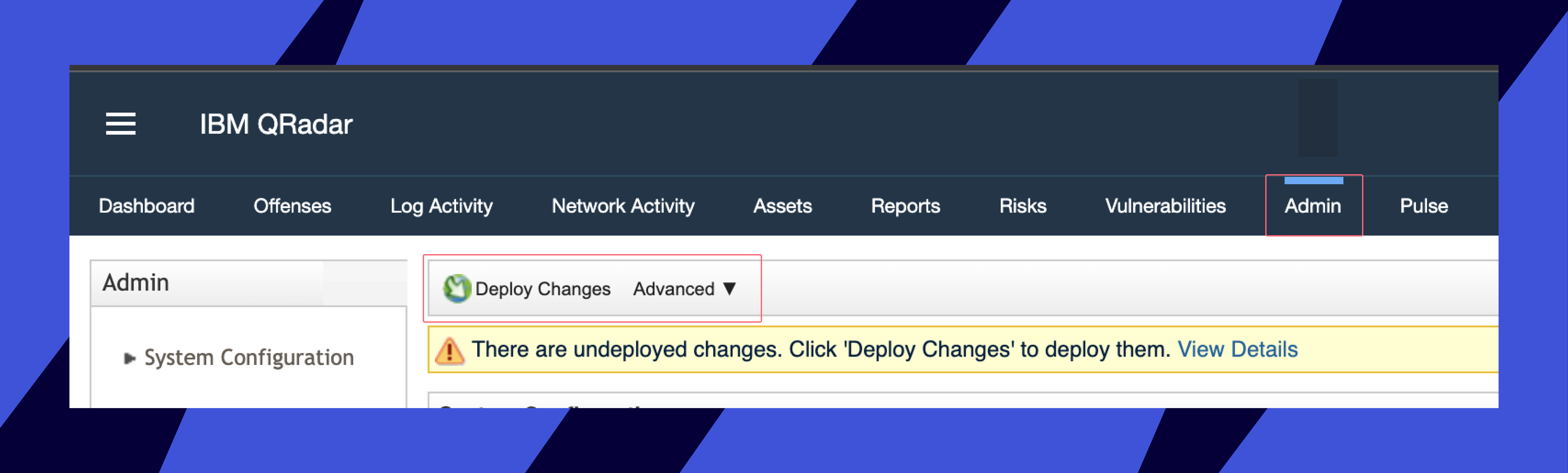
Task: Click the yellow warning triangle icon
Action: coord(450,351)
